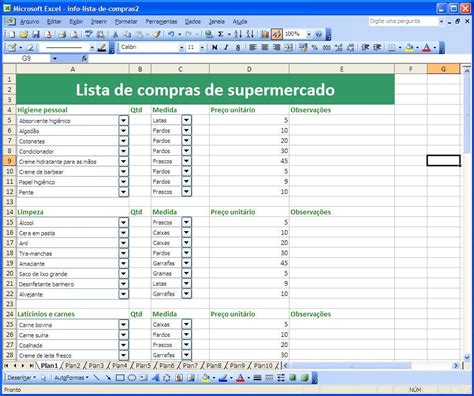The width and height of the screenshot is (474, 396).
Task: Expand Gramas dropdown in row 20
Action: (x=187, y=273)
